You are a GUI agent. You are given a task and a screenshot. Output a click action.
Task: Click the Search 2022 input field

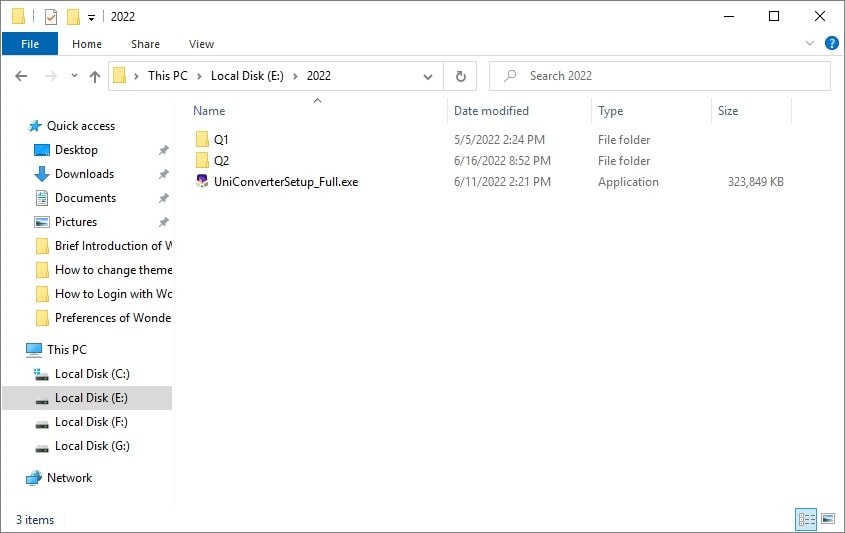(x=660, y=76)
